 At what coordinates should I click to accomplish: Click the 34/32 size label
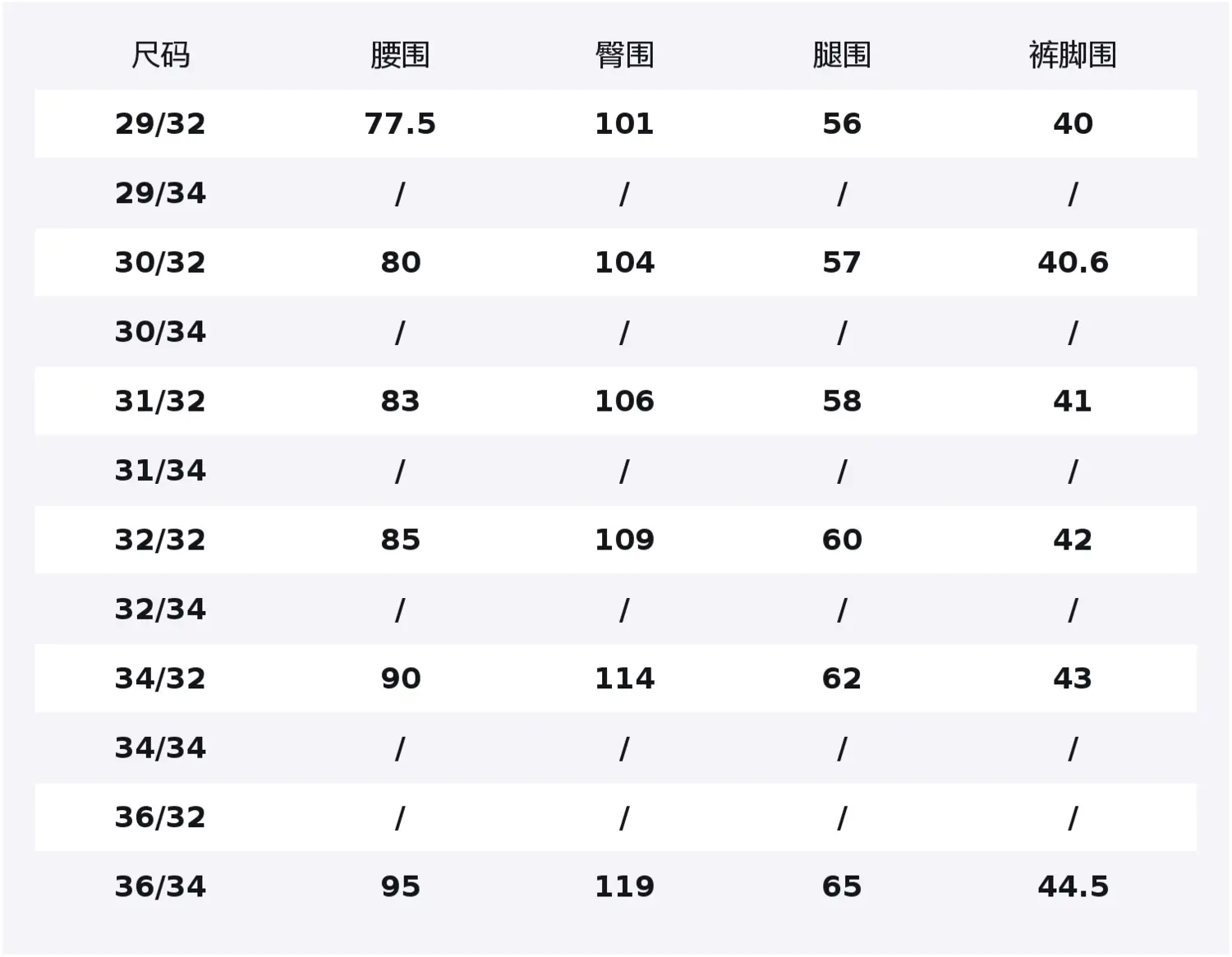pyautogui.click(x=160, y=679)
